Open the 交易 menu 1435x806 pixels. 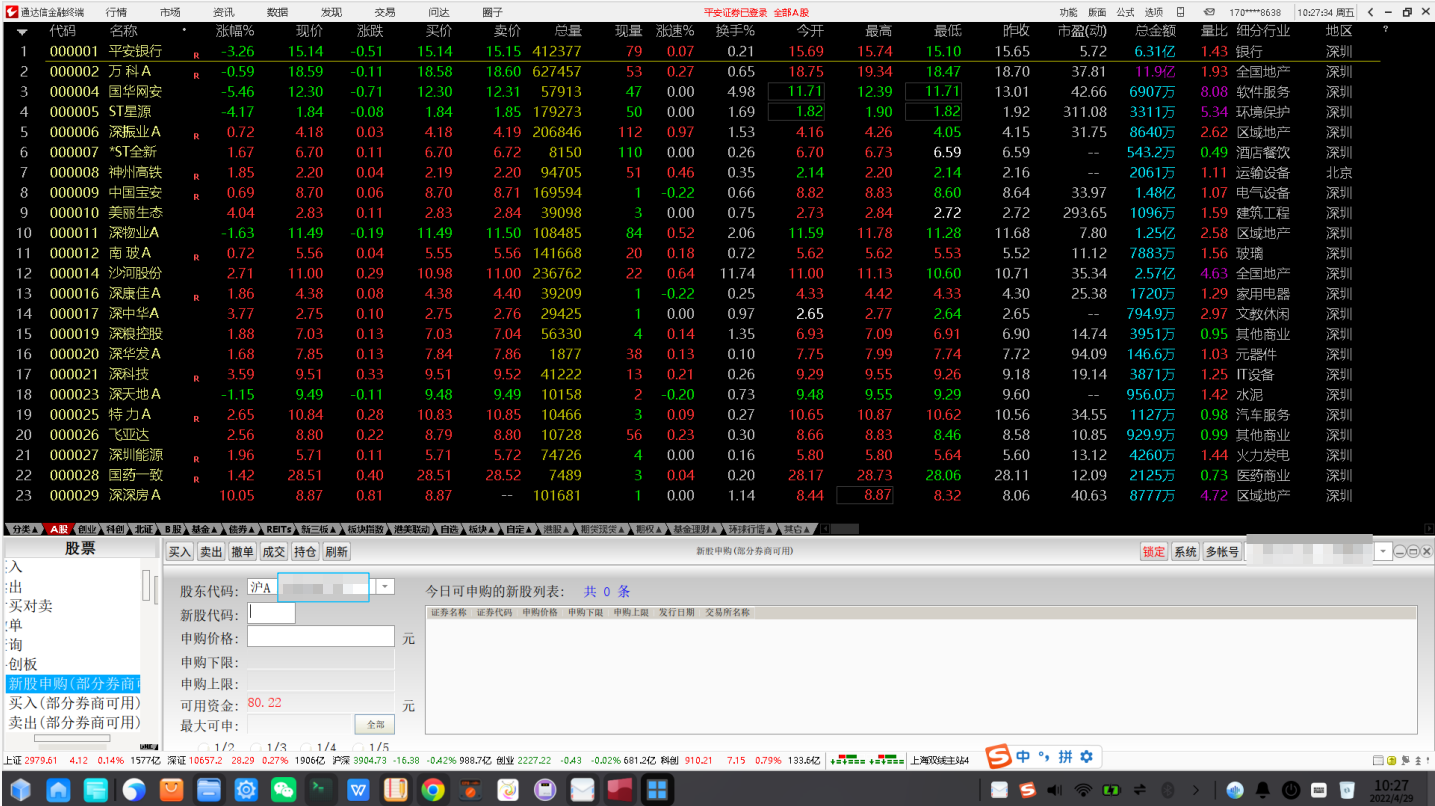[385, 12]
